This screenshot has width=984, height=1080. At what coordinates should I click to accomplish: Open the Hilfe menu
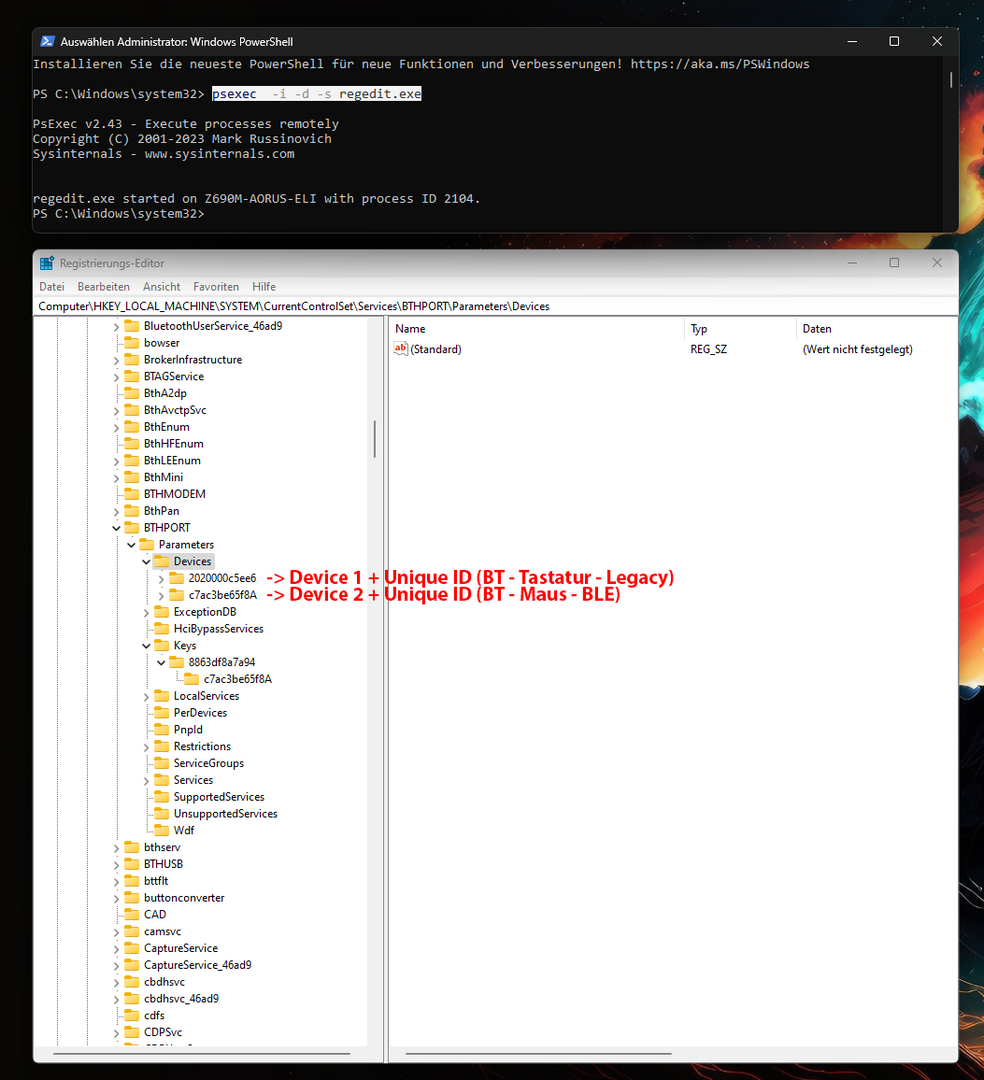264,287
